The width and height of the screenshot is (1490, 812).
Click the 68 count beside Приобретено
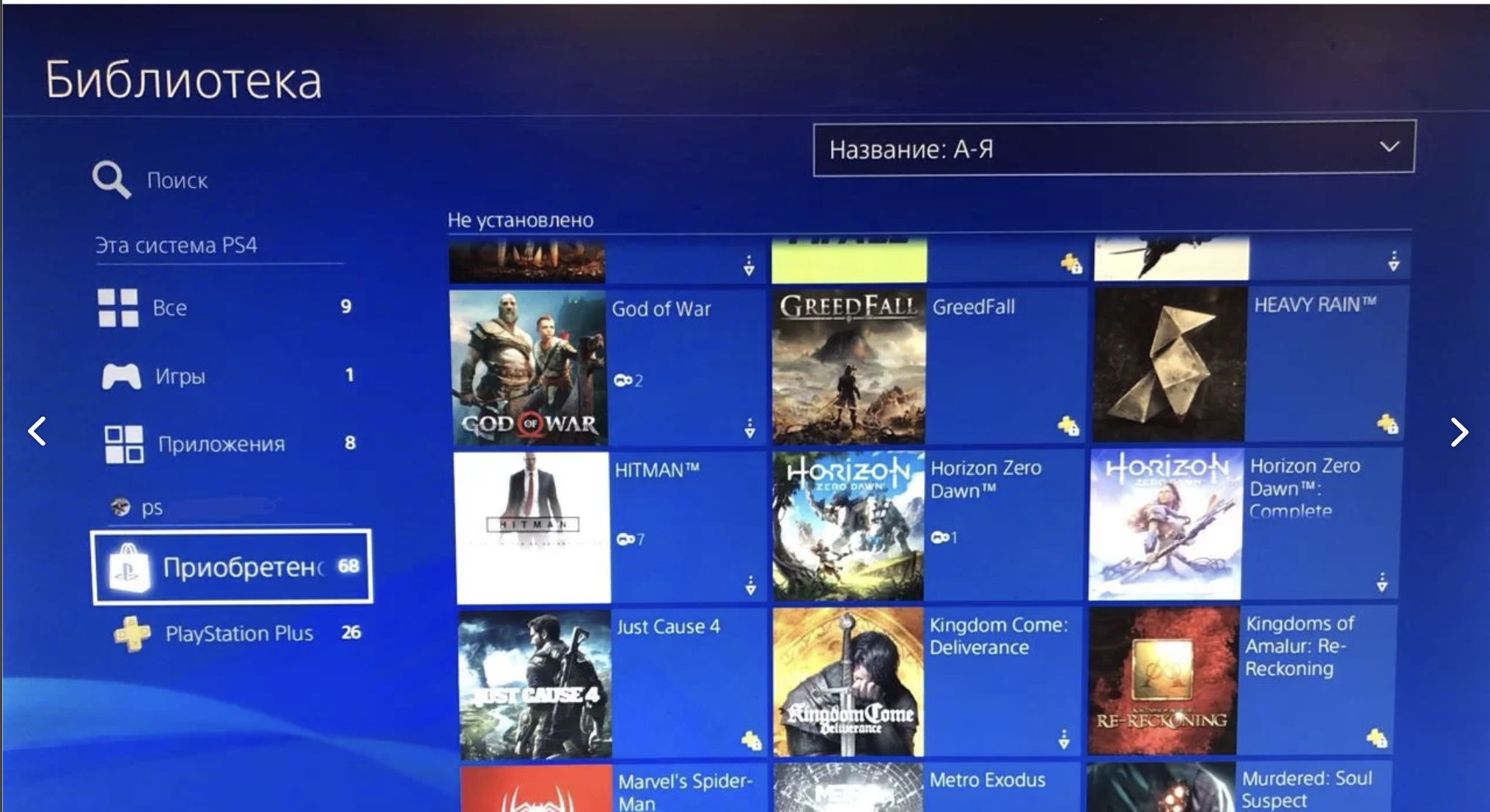click(x=348, y=566)
